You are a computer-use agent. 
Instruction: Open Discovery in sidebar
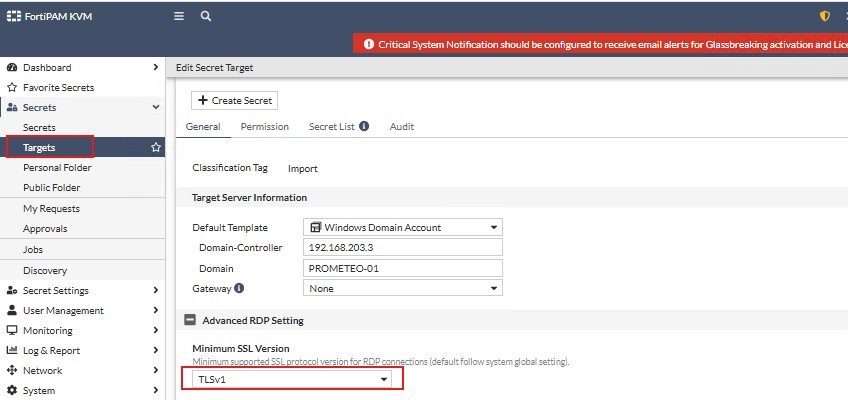tap(45, 270)
